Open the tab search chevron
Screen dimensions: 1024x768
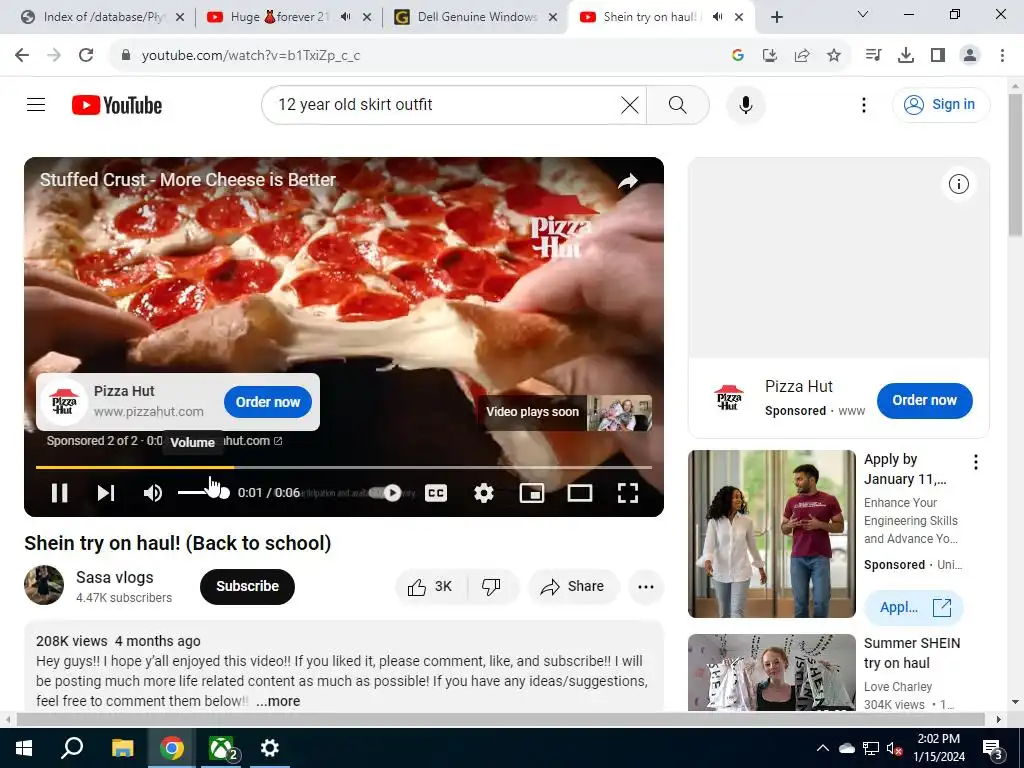click(x=863, y=14)
